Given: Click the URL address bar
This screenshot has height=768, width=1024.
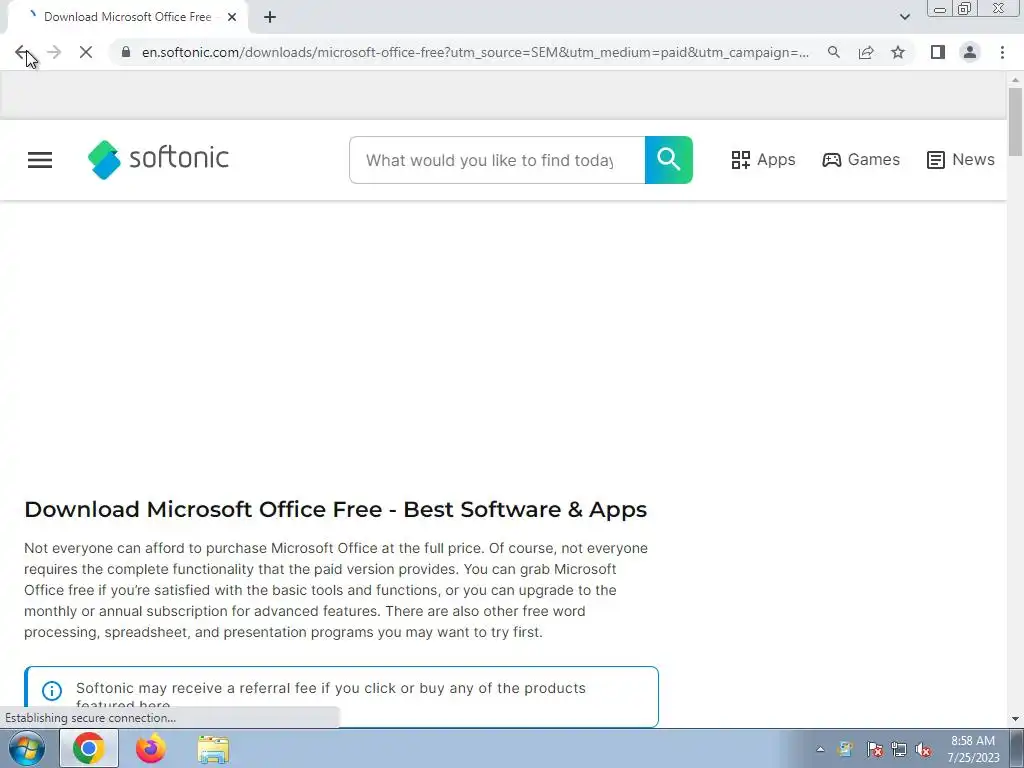Looking at the screenshot, I should (x=475, y=52).
